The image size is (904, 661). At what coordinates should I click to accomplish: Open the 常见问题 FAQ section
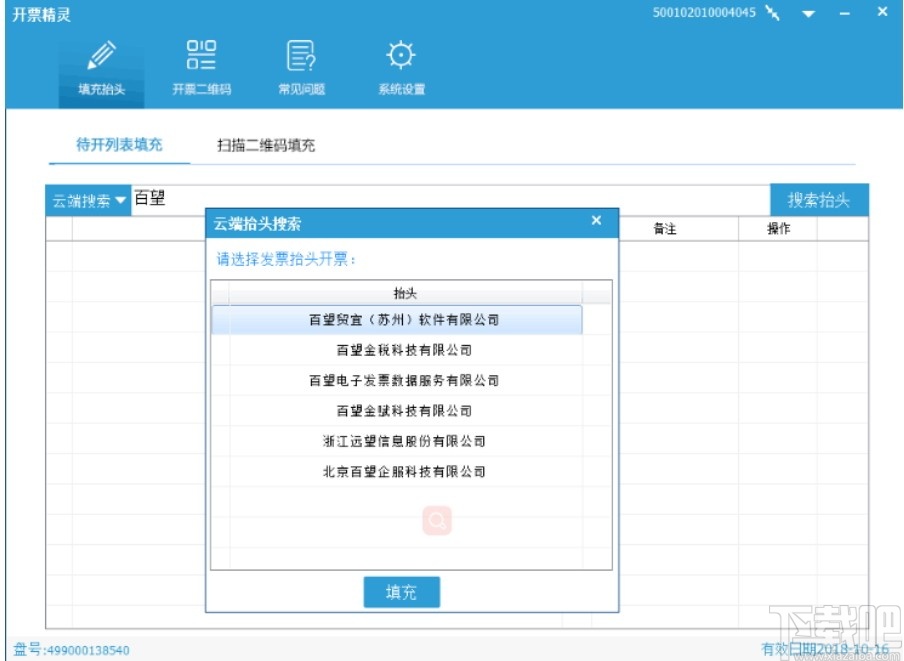click(302, 68)
